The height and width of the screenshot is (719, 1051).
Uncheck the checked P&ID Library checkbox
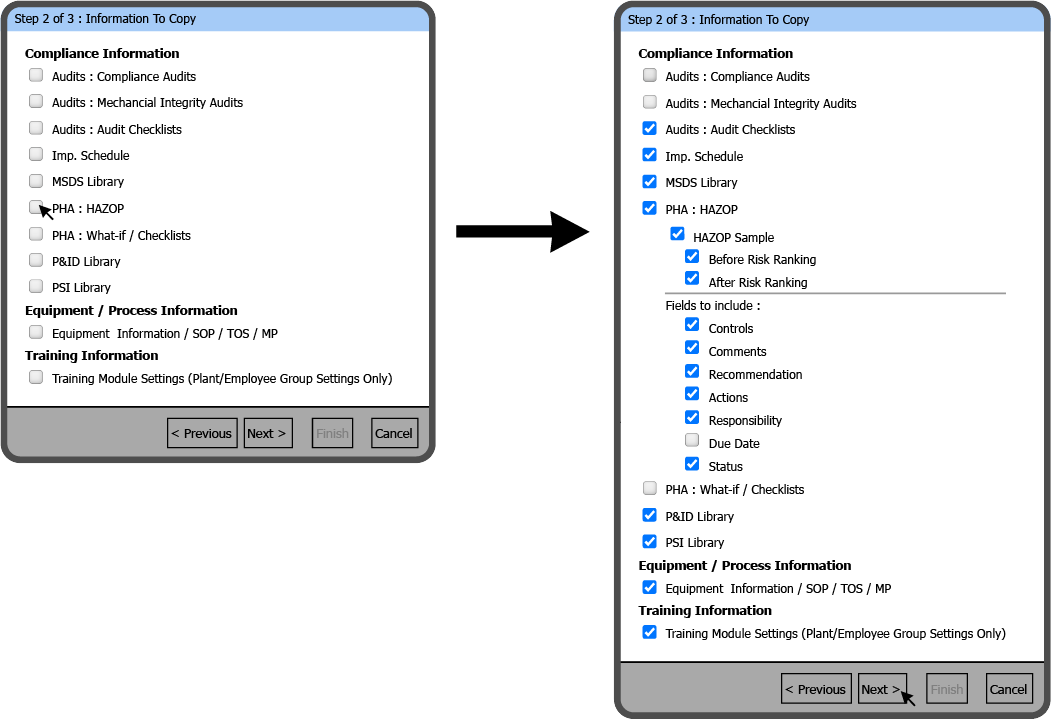point(650,515)
